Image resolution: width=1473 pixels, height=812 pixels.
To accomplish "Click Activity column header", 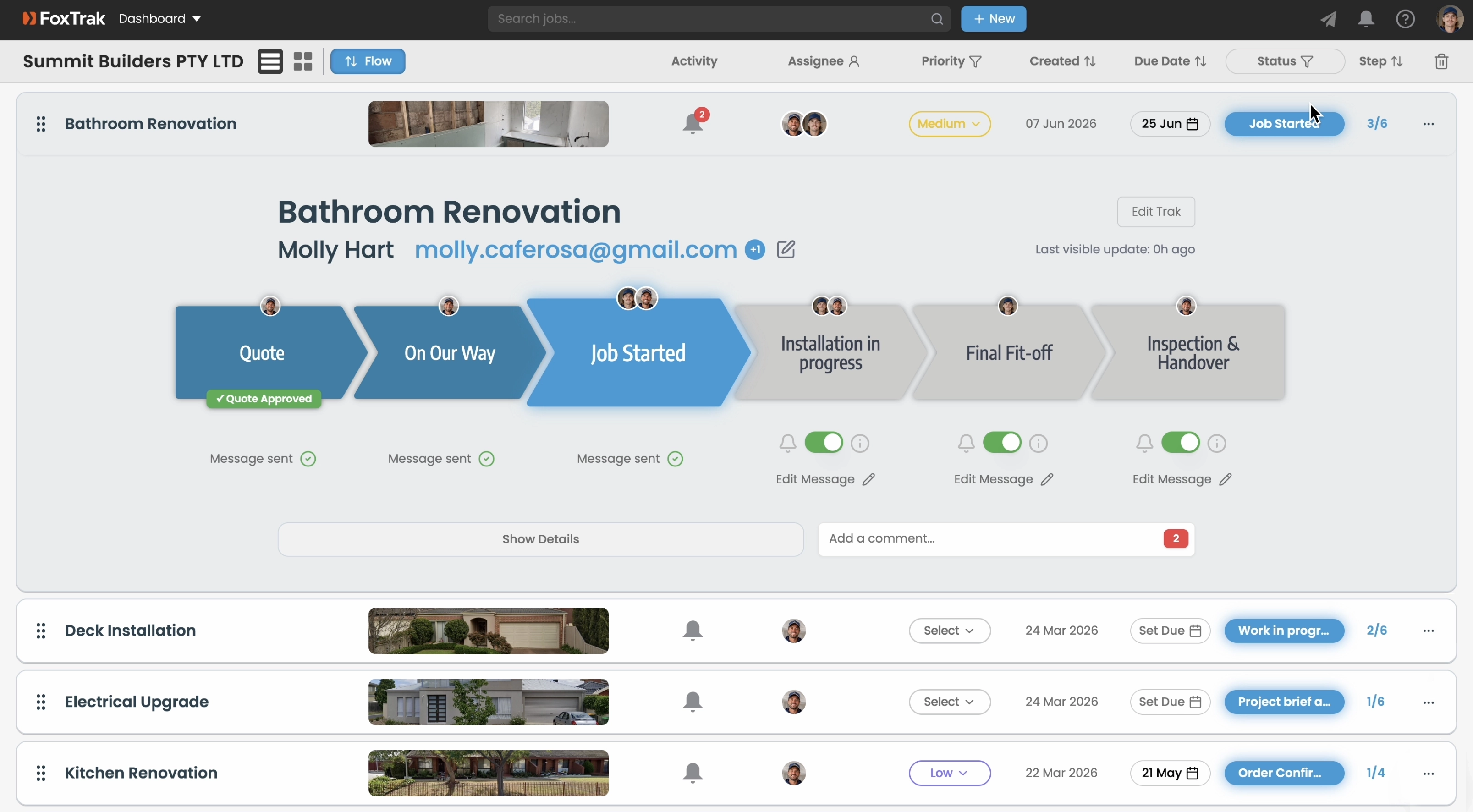I will click(694, 61).
